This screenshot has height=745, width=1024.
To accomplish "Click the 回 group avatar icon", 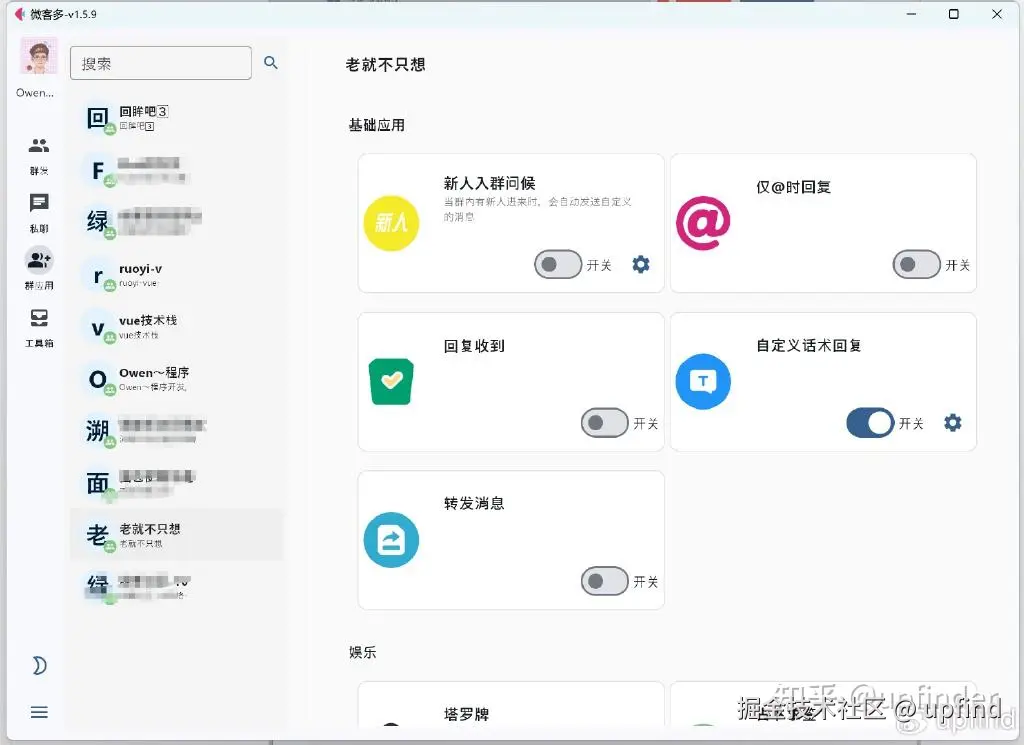I will click(x=98, y=118).
